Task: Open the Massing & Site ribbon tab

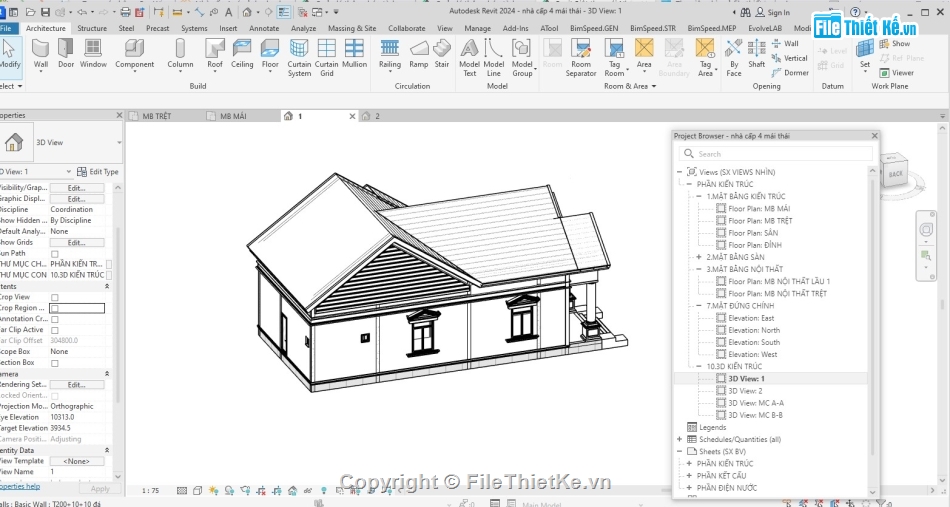Action: (x=352, y=28)
